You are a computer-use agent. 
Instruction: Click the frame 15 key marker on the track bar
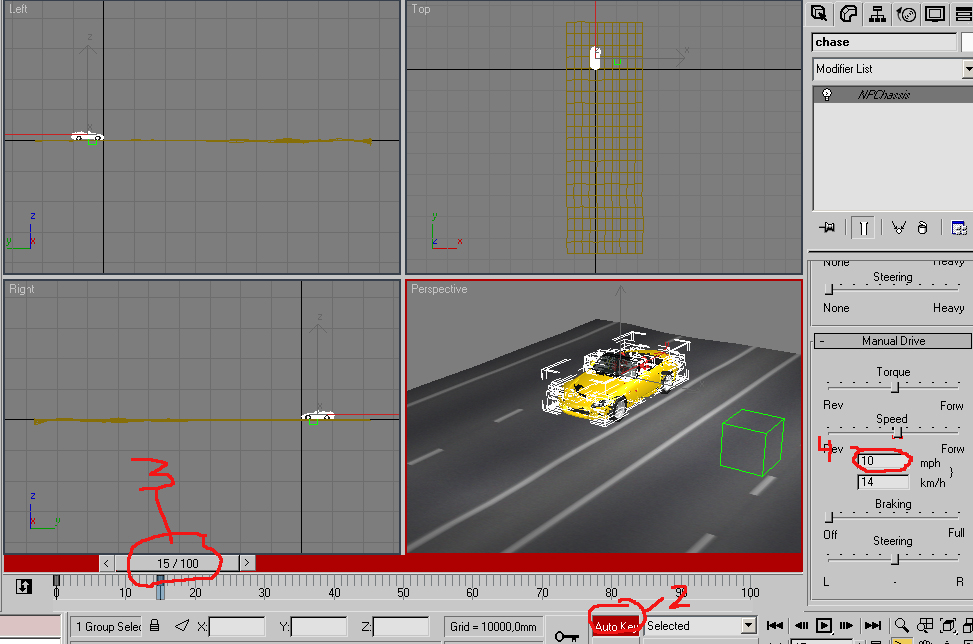point(160,587)
